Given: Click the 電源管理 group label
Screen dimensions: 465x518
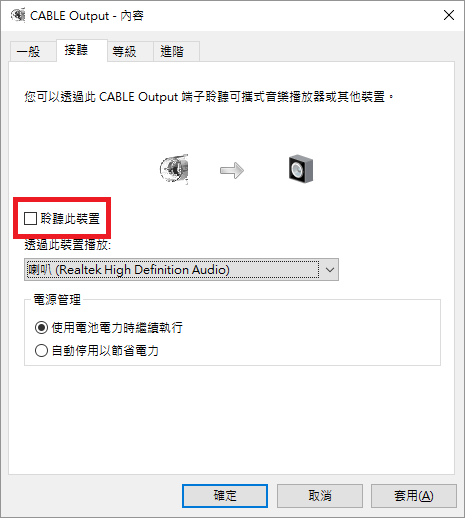Looking at the screenshot, I should coord(57,300).
